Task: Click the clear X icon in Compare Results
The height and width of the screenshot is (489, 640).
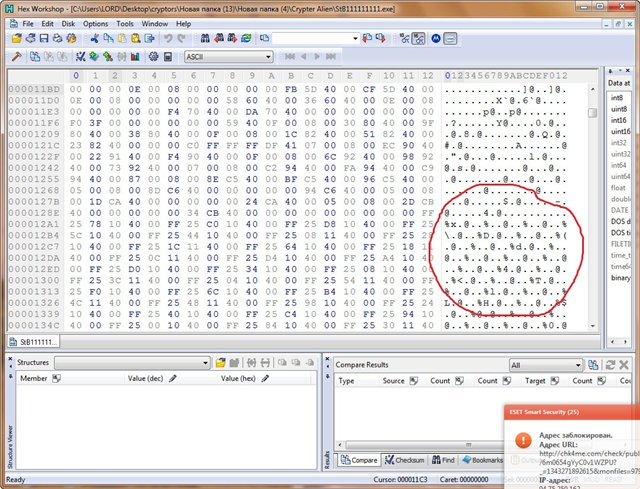Action: click(624, 365)
